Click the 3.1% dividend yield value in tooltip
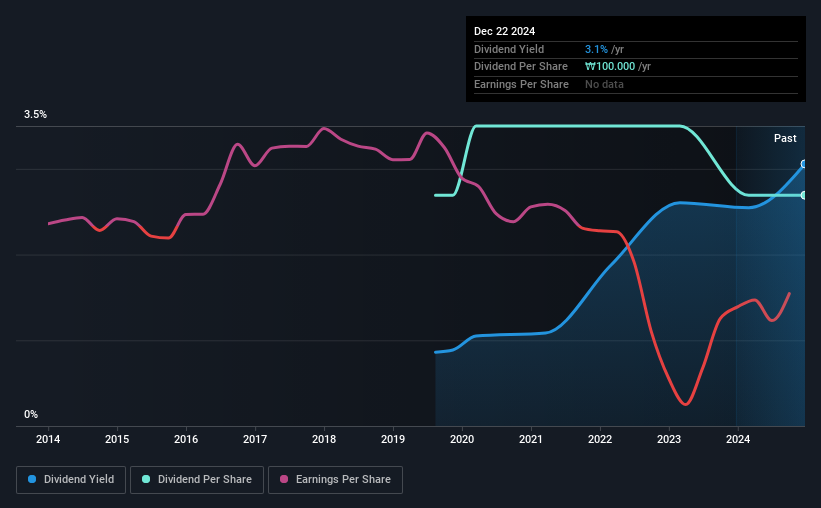This screenshot has width=821, height=508. pyautogui.click(x=596, y=49)
